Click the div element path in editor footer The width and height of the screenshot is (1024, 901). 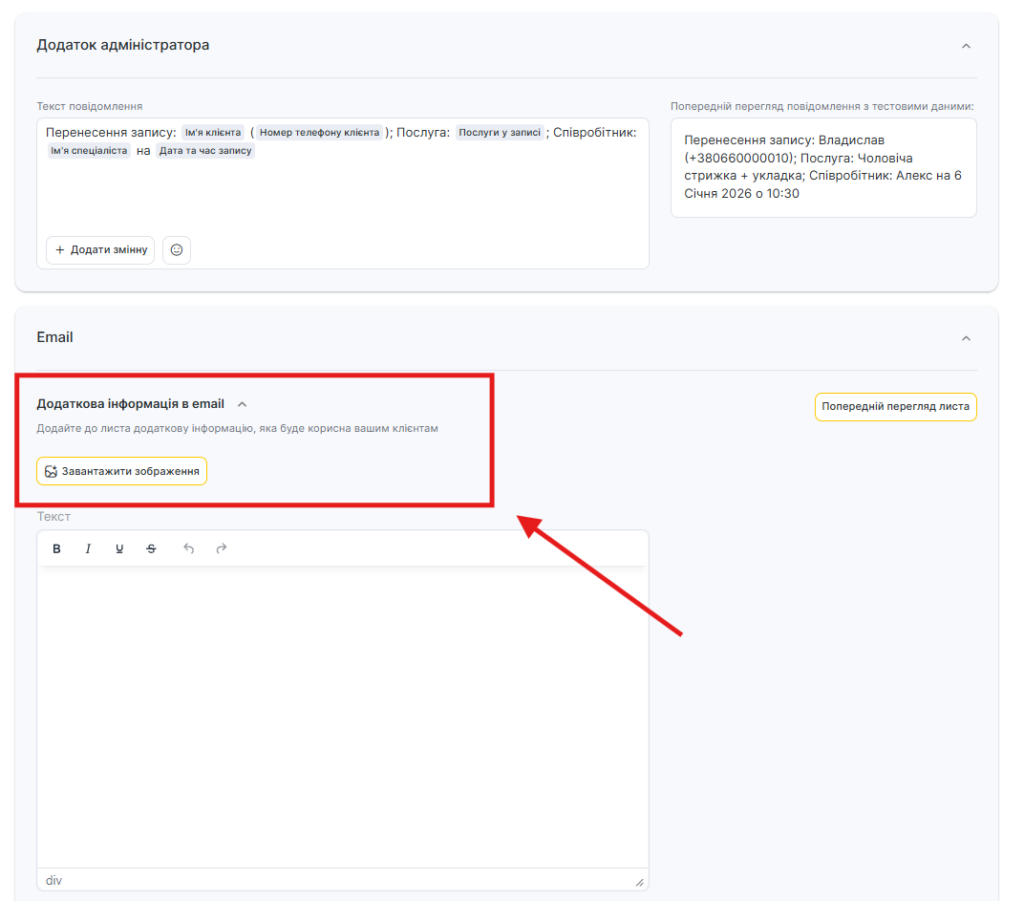tap(54, 880)
